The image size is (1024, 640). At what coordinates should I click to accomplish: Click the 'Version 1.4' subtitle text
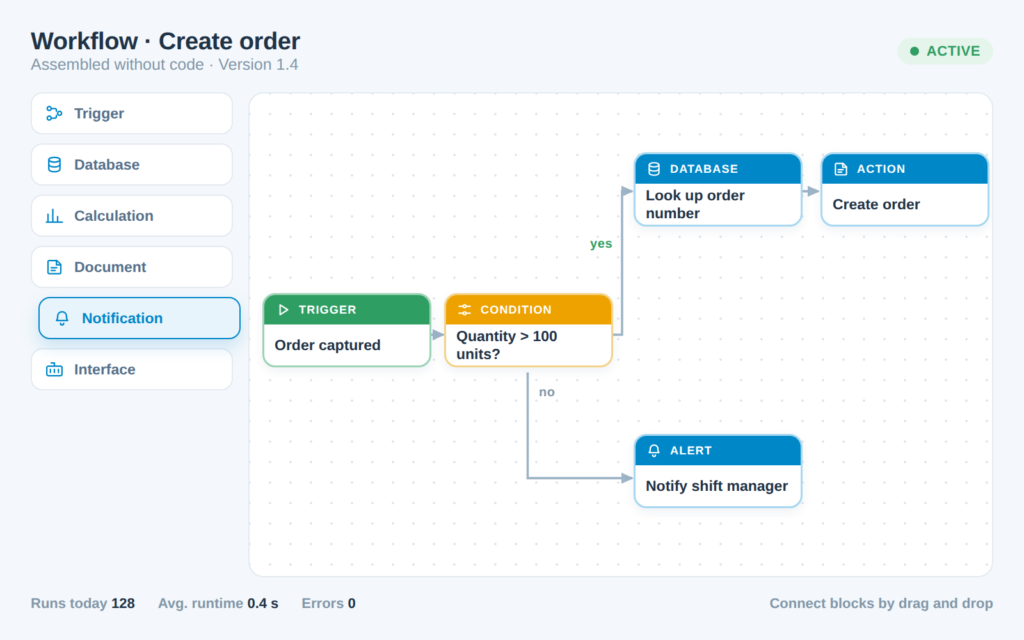tap(258, 65)
